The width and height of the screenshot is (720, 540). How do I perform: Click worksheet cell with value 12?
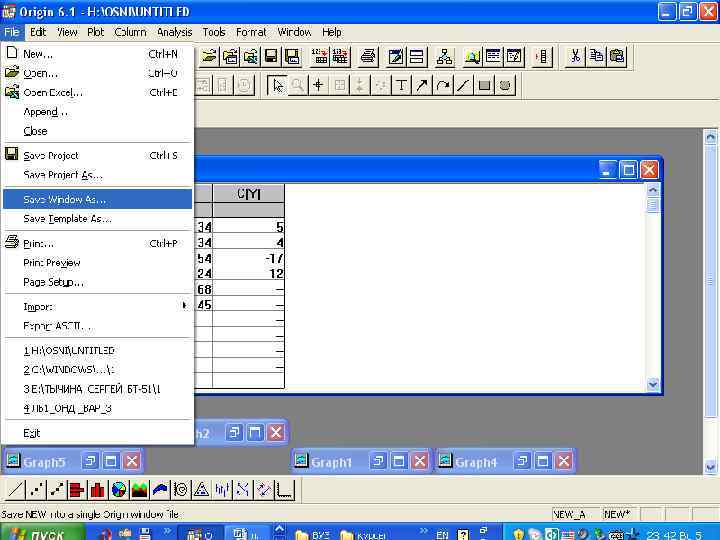point(248,274)
